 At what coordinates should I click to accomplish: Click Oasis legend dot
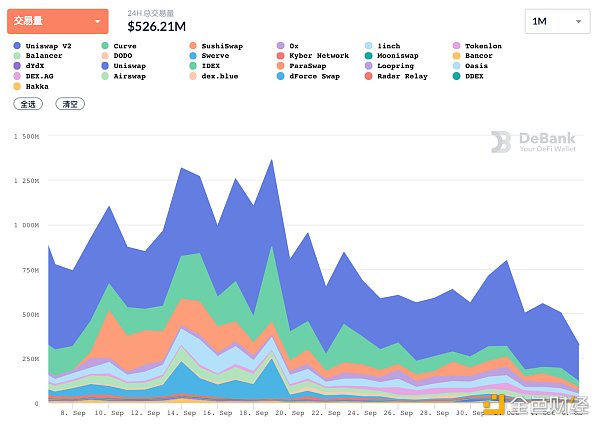(x=456, y=65)
